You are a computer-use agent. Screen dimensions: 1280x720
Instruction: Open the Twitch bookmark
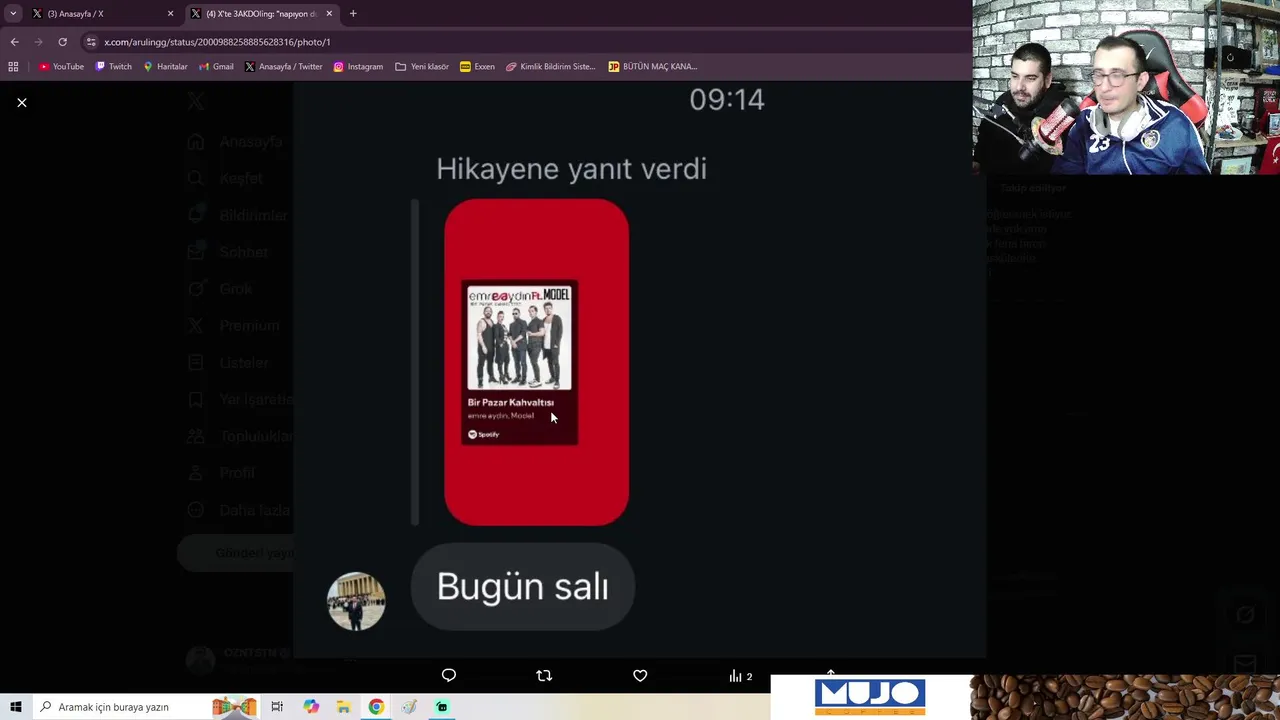point(113,67)
